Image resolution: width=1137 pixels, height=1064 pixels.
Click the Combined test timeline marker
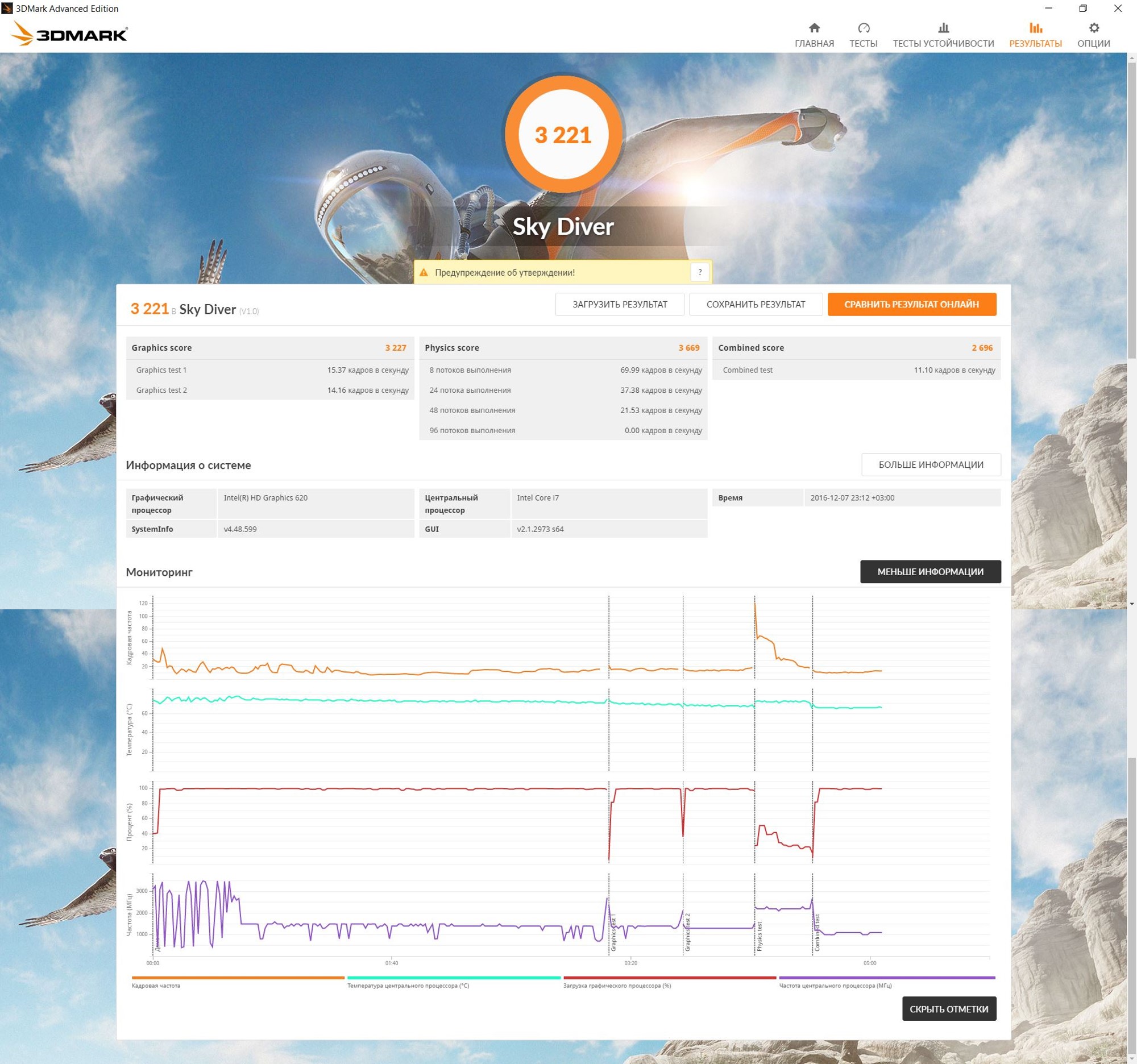click(818, 933)
